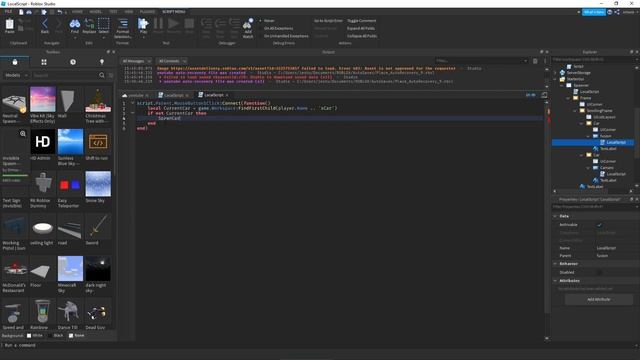Click the new file icon in quick access bar

(21, 12)
